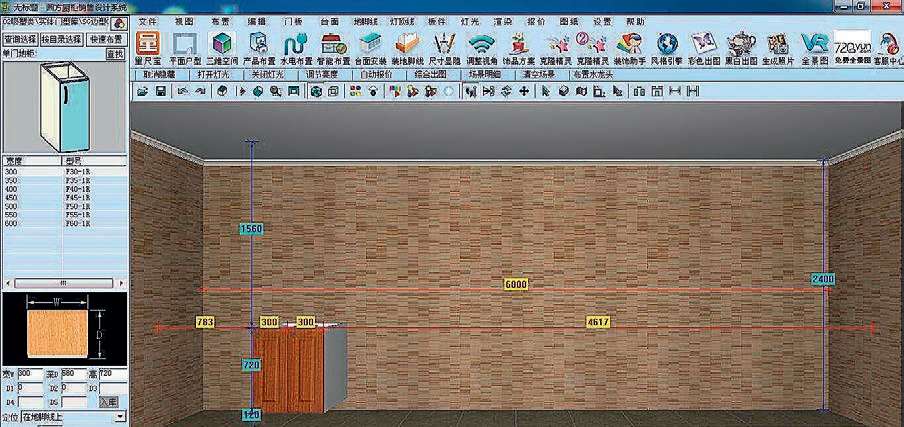Click the cabinet preview thumbnail
Screen dimensions: 904x427
[x=64, y=106]
